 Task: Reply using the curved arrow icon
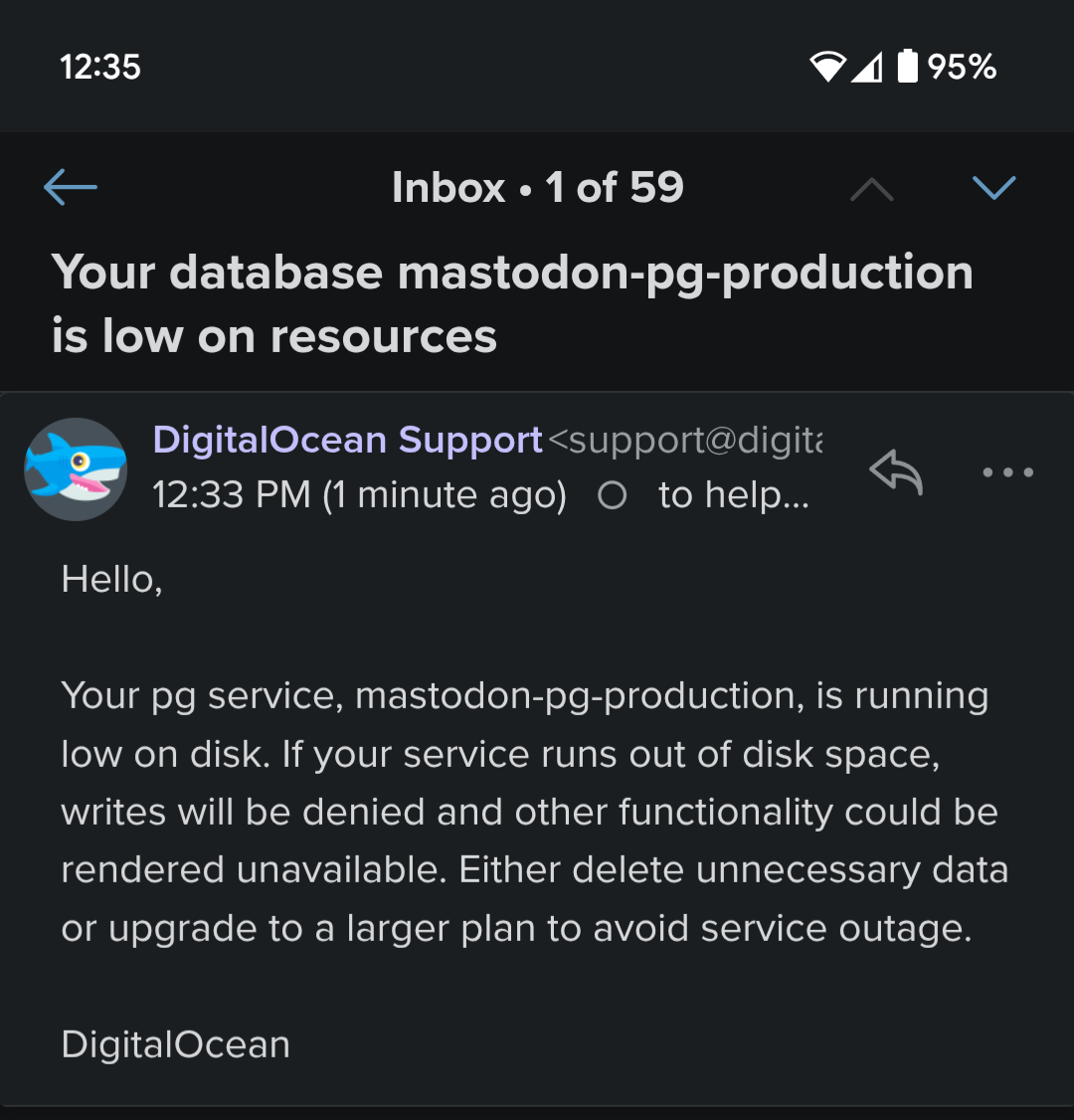point(896,471)
